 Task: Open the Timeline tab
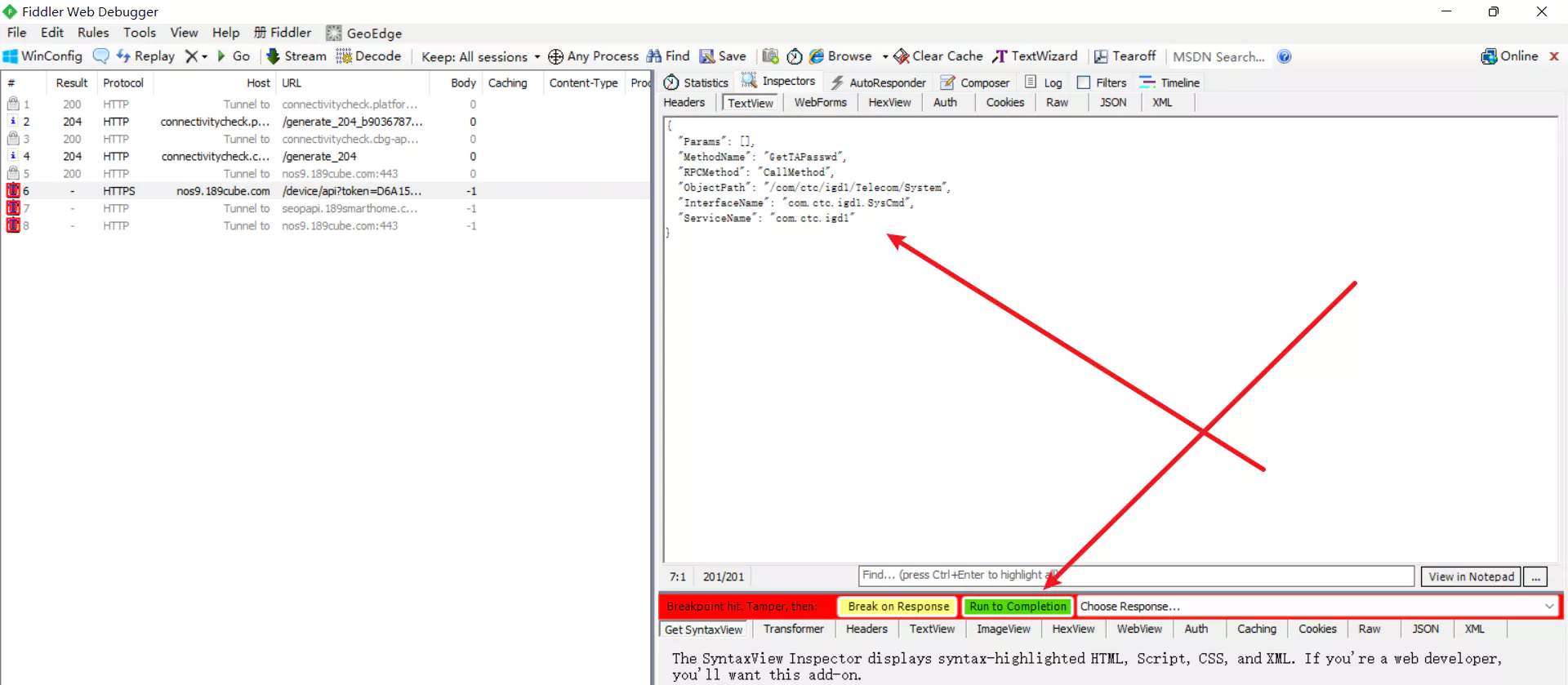1169,82
